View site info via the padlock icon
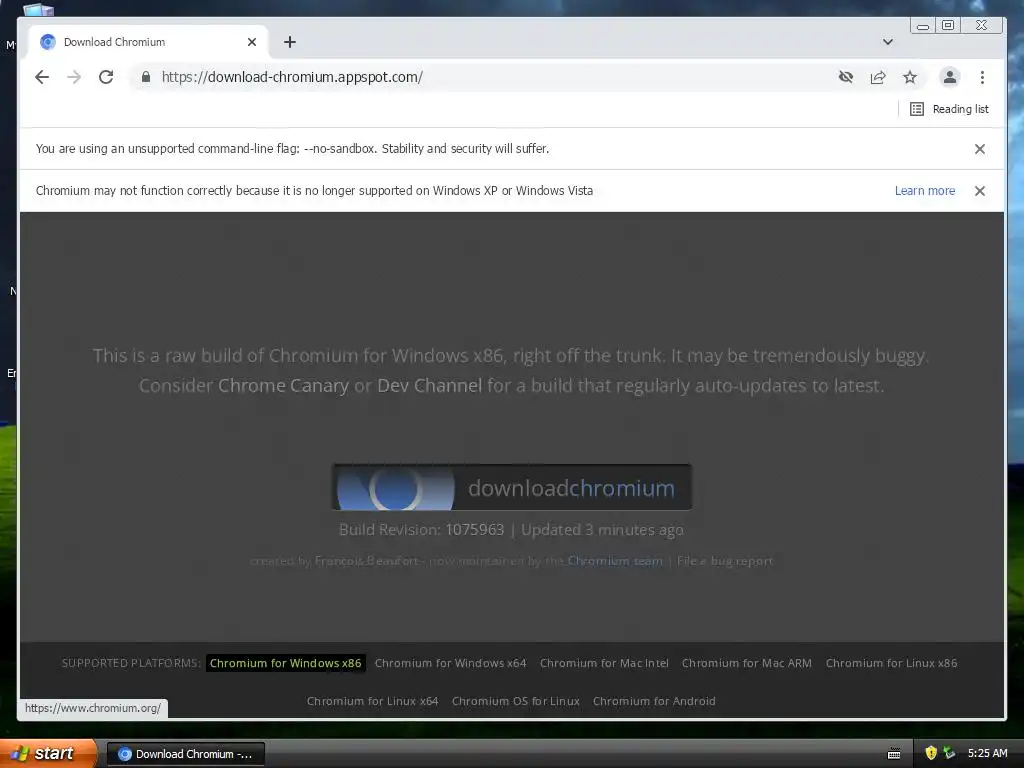Viewport: 1024px width, 768px height. 146,77
